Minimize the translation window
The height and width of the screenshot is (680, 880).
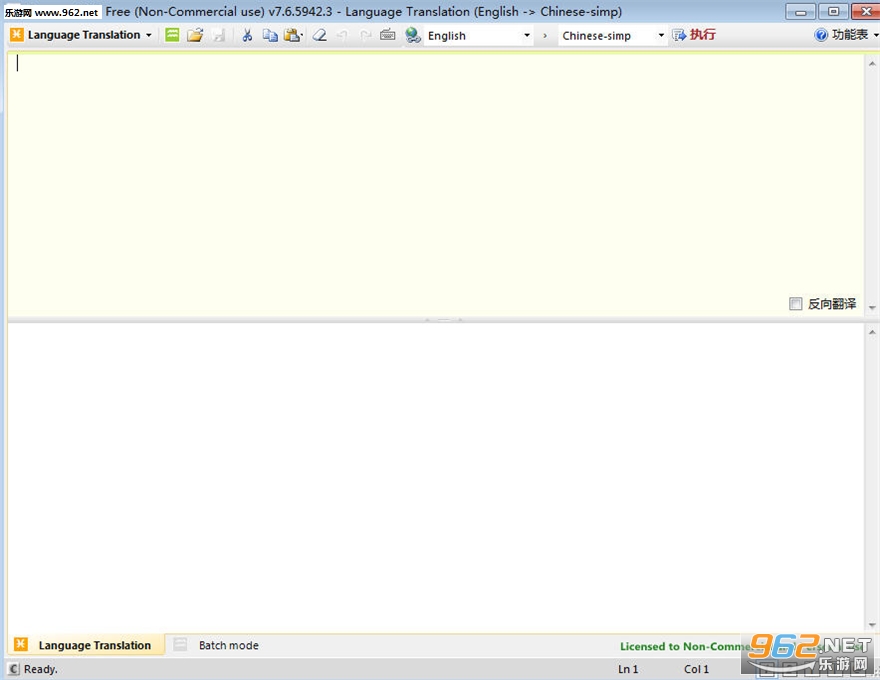tap(801, 11)
